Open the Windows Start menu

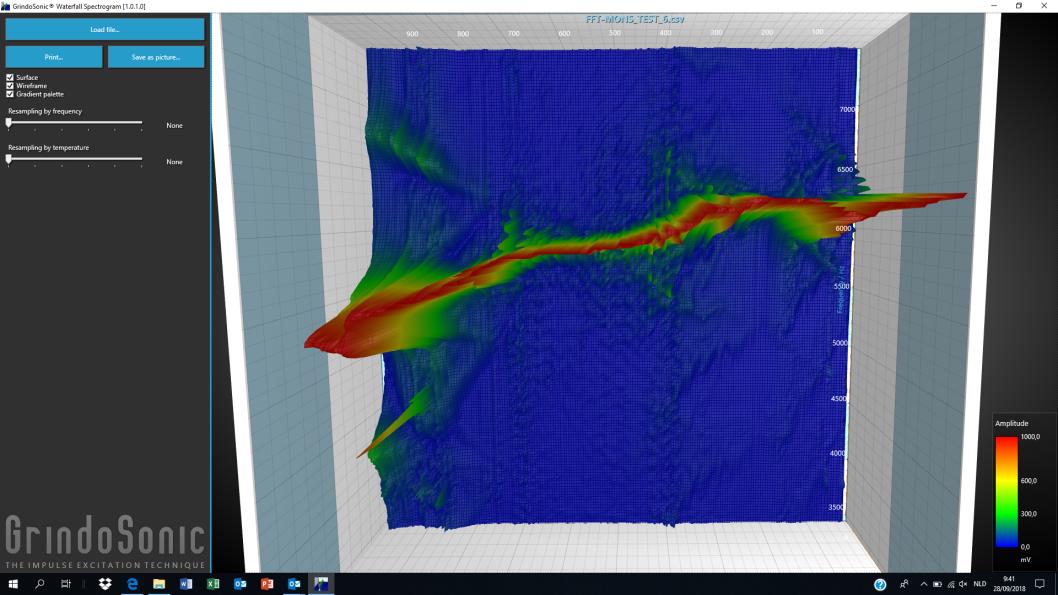click(x=14, y=584)
